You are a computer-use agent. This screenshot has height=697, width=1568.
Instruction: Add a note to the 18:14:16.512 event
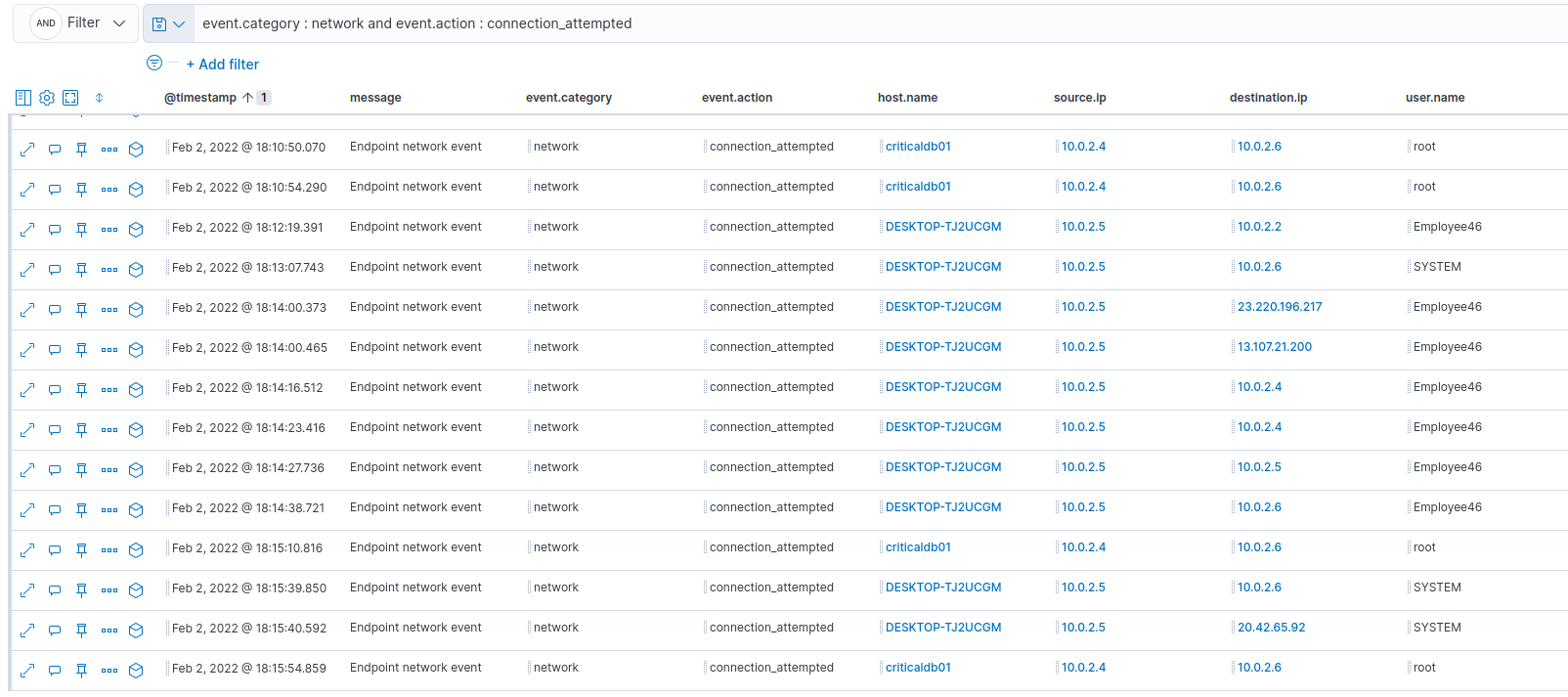click(x=55, y=390)
